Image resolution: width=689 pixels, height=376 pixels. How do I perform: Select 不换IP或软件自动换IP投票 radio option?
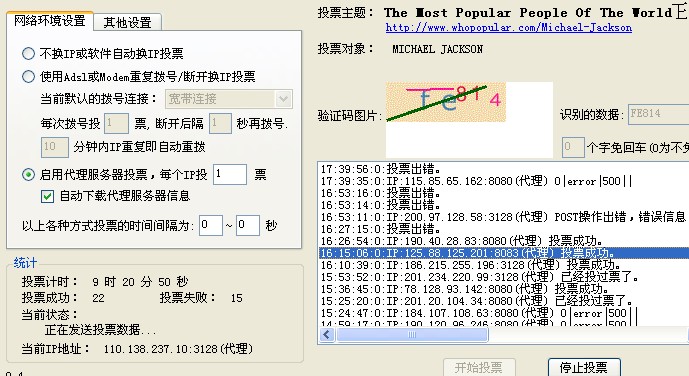point(28,54)
